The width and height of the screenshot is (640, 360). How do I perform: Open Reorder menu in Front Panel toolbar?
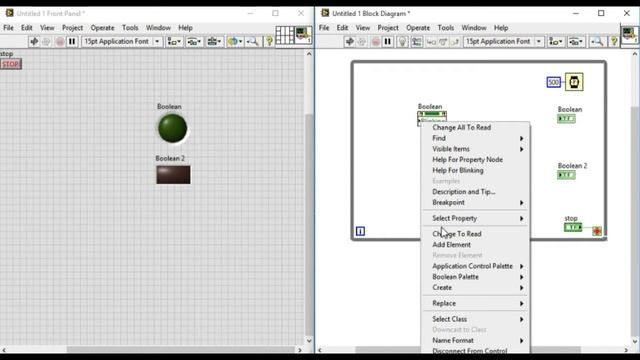(x=235, y=42)
